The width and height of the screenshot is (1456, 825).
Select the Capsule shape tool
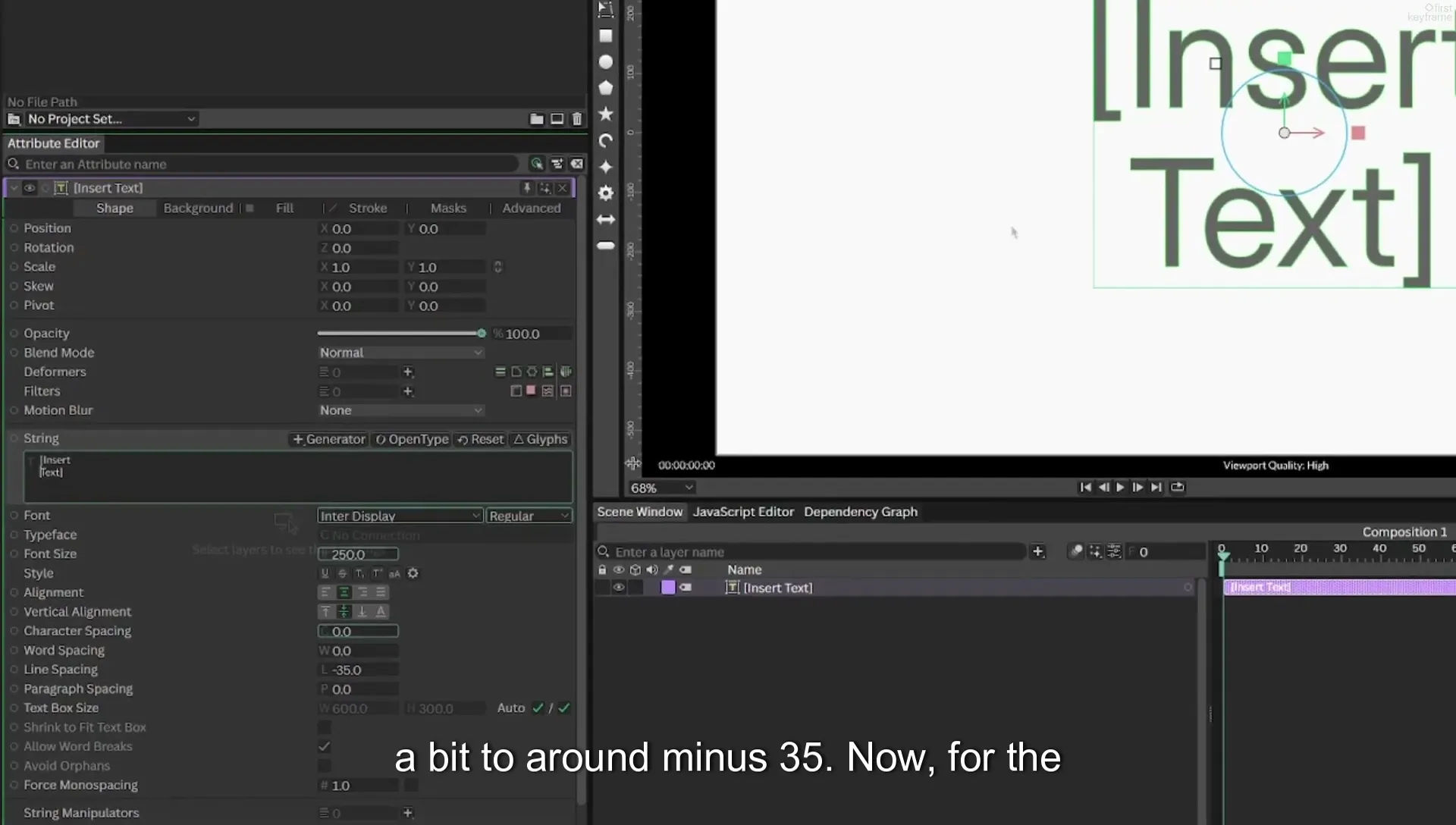pyautogui.click(x=605, y=246)
